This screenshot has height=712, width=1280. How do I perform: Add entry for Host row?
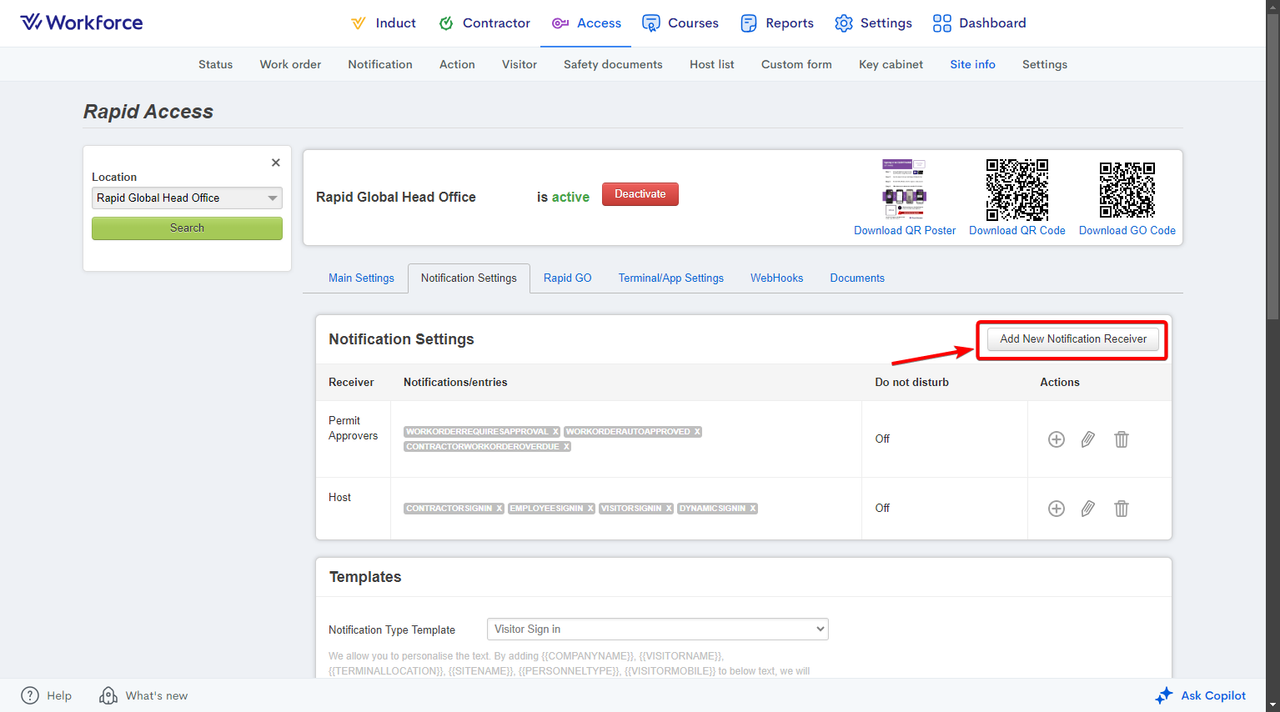click(x=1056, y=508)
